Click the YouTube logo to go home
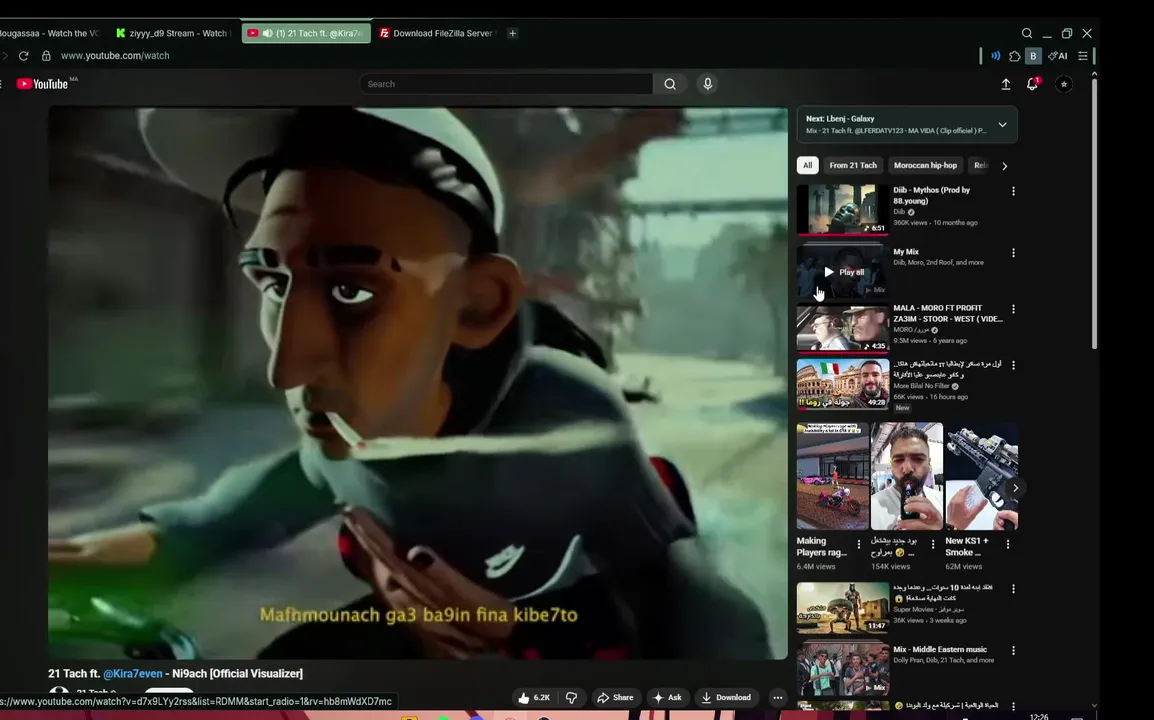The width and height of the screenshot is (1154, 720). coord(43,84)
